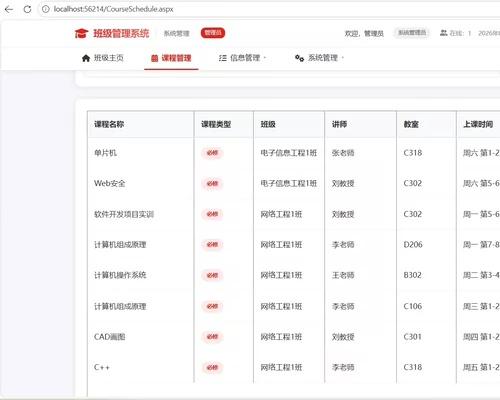500x400 pixels.
Task: Select the CAD画图 course name cell
Action: [x=110, y=337]
